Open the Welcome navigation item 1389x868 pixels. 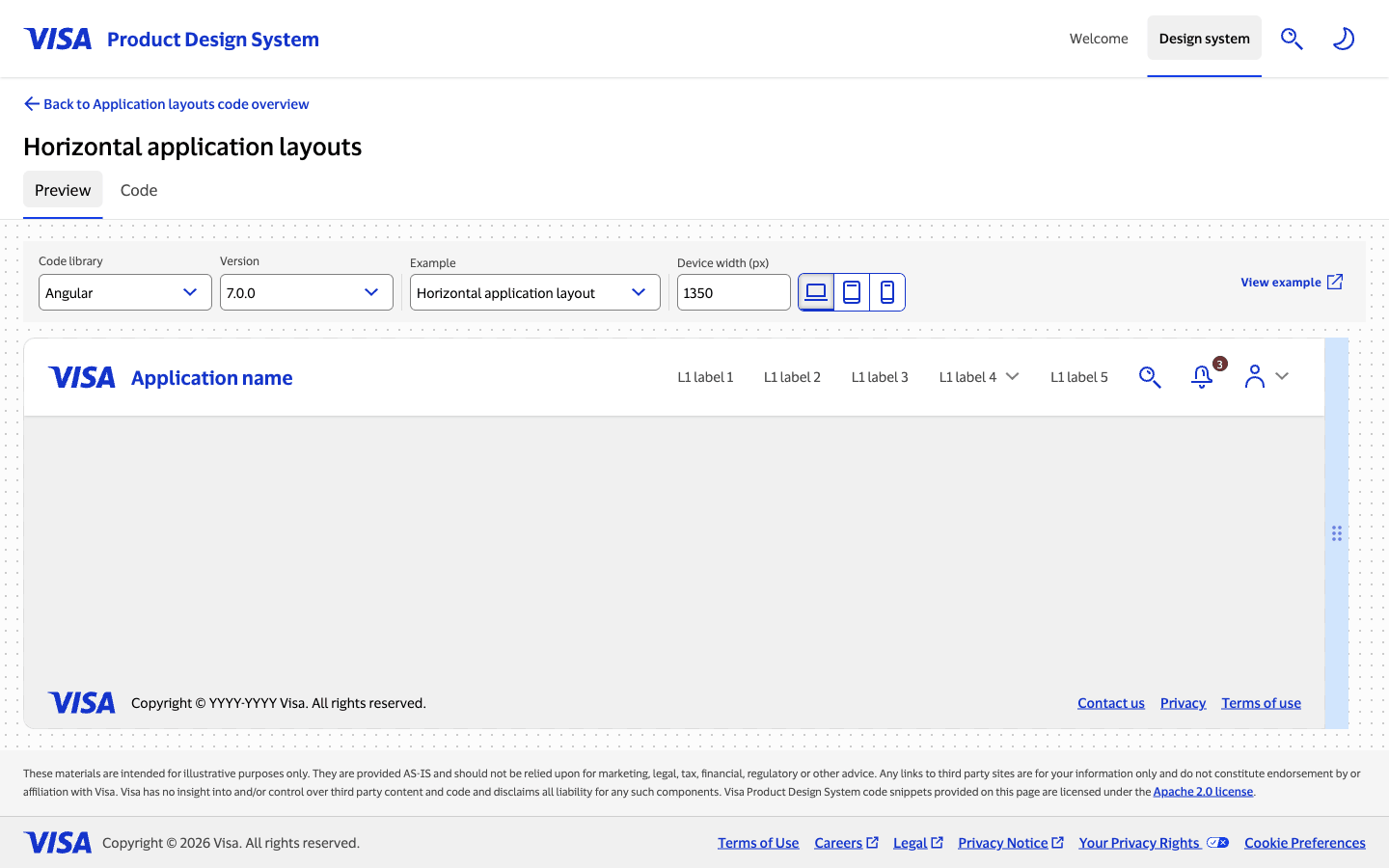pyautogui.click(x=1099, y=39)
